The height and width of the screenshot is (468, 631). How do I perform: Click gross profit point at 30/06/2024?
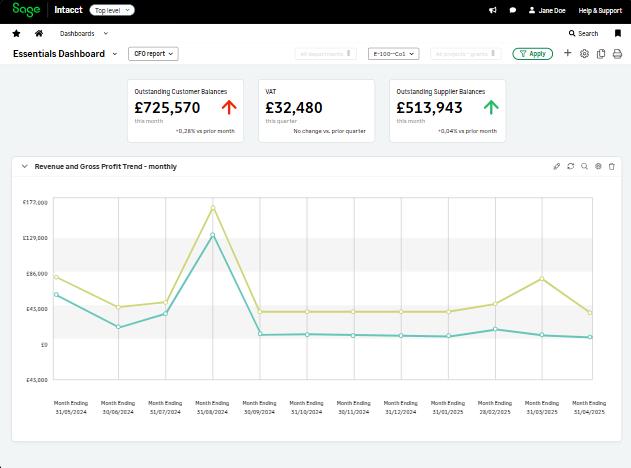118,327
